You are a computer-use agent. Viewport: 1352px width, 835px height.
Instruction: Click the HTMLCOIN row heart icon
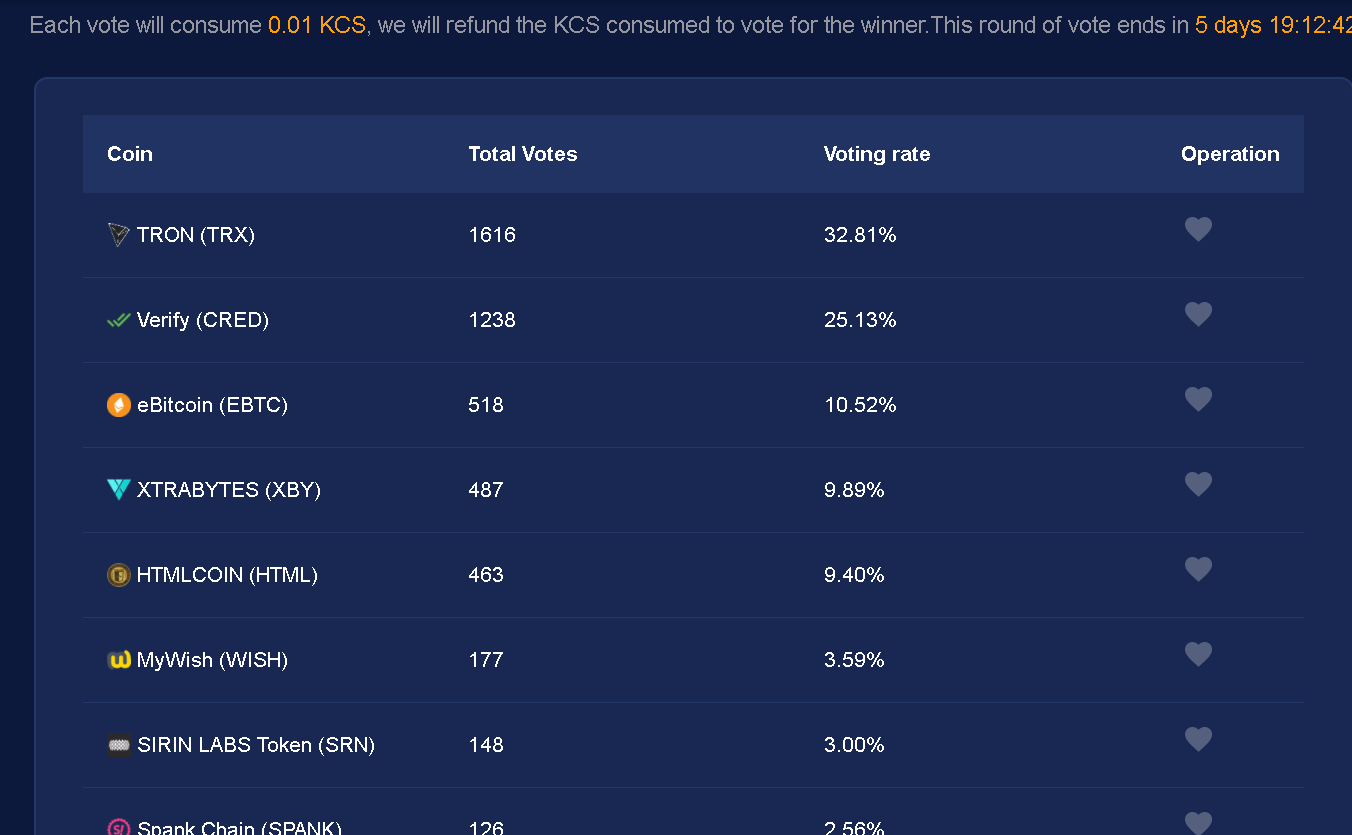[x=1198, y=570]
